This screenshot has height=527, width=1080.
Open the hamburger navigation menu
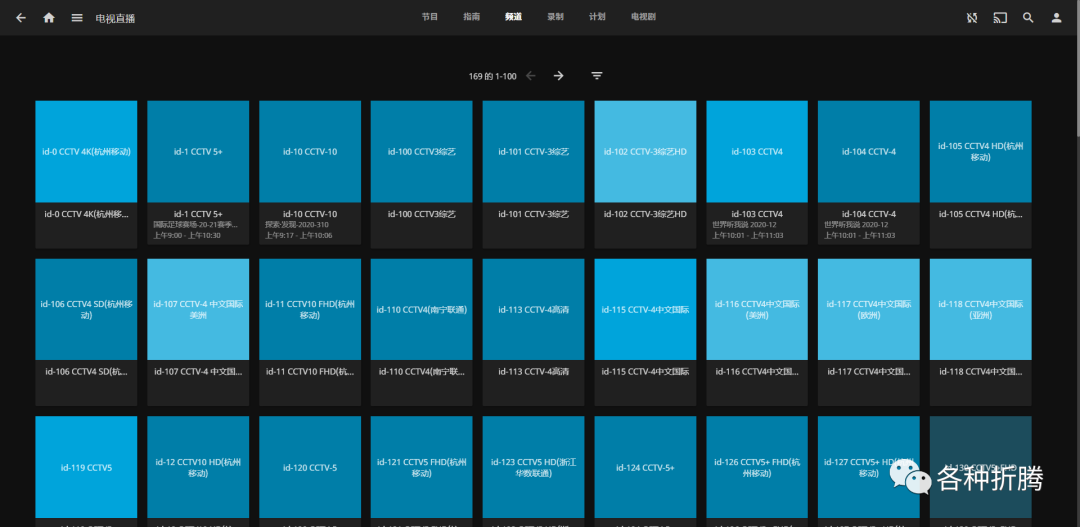pos(77,18)
